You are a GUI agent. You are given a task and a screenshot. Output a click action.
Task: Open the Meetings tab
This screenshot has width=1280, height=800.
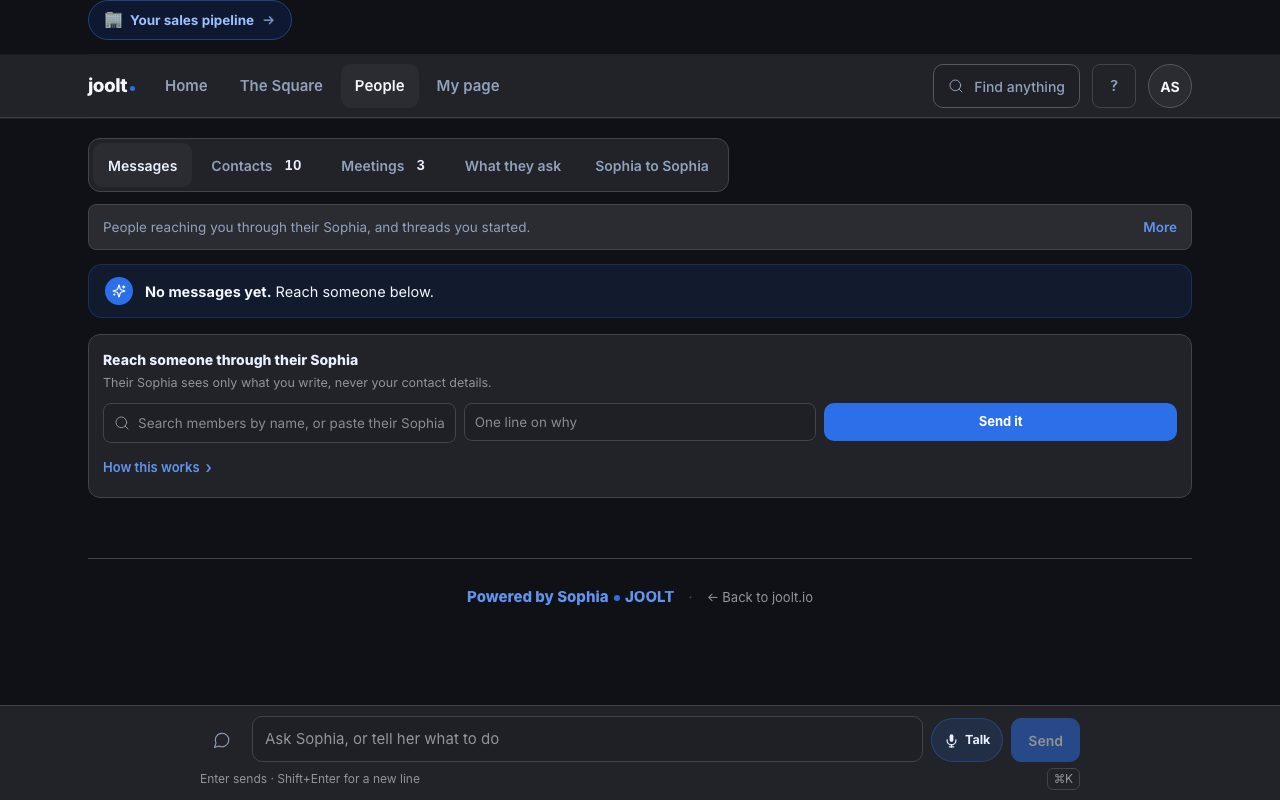[383, 166]
